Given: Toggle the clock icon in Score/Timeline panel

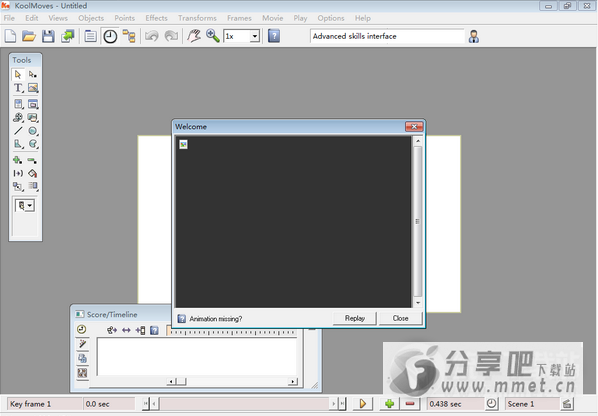Looking at the screenshot, I should 82,329.
